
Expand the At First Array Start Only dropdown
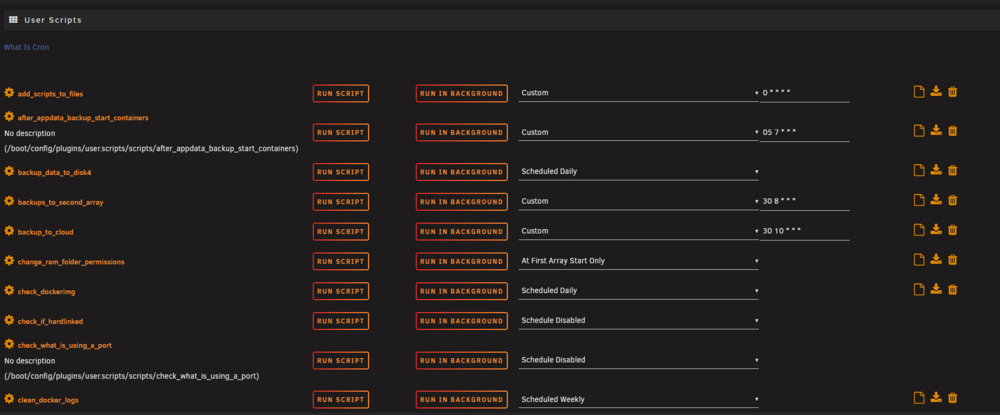[x=638, y=261]
